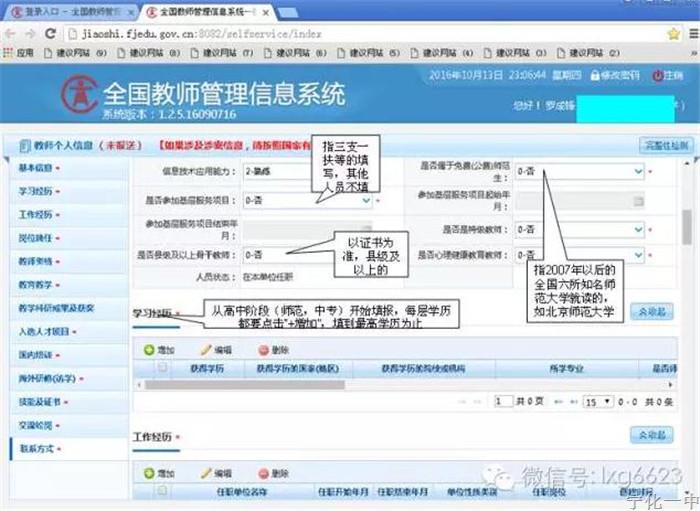Open the 是否县级及以上骨干教师 dropdown
Viewport: 700px width, 511px height.
point(288,255)
